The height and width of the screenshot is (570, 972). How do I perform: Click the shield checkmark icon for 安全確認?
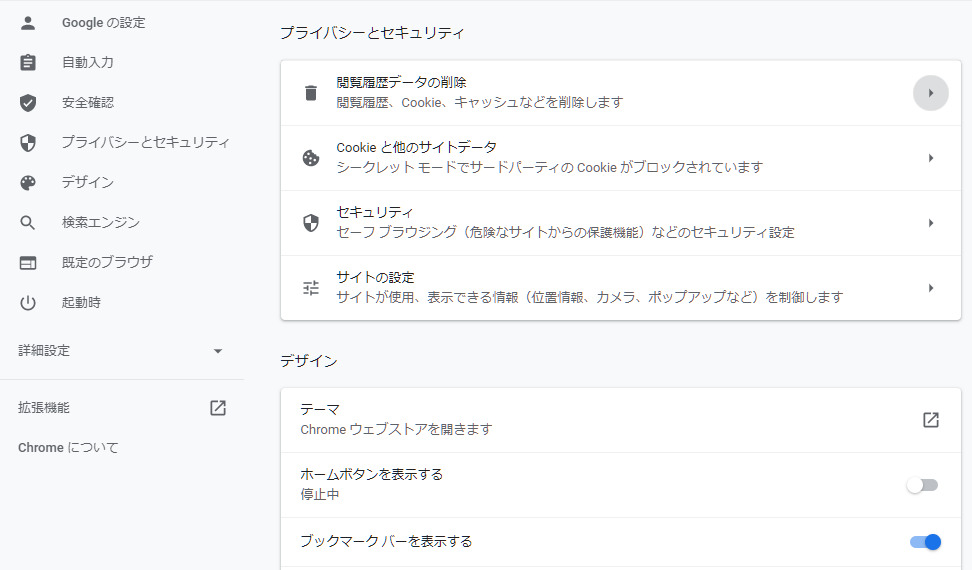pos(28,102)
